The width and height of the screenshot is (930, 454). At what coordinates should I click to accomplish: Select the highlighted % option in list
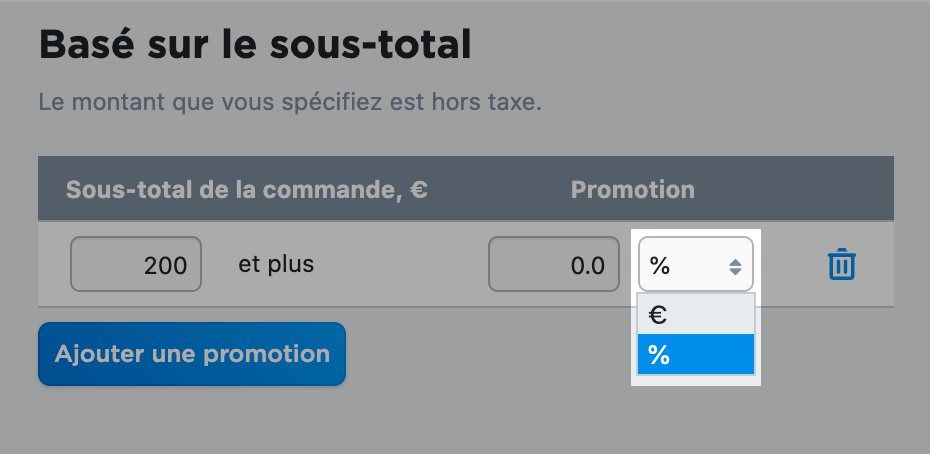coord(696,354)
